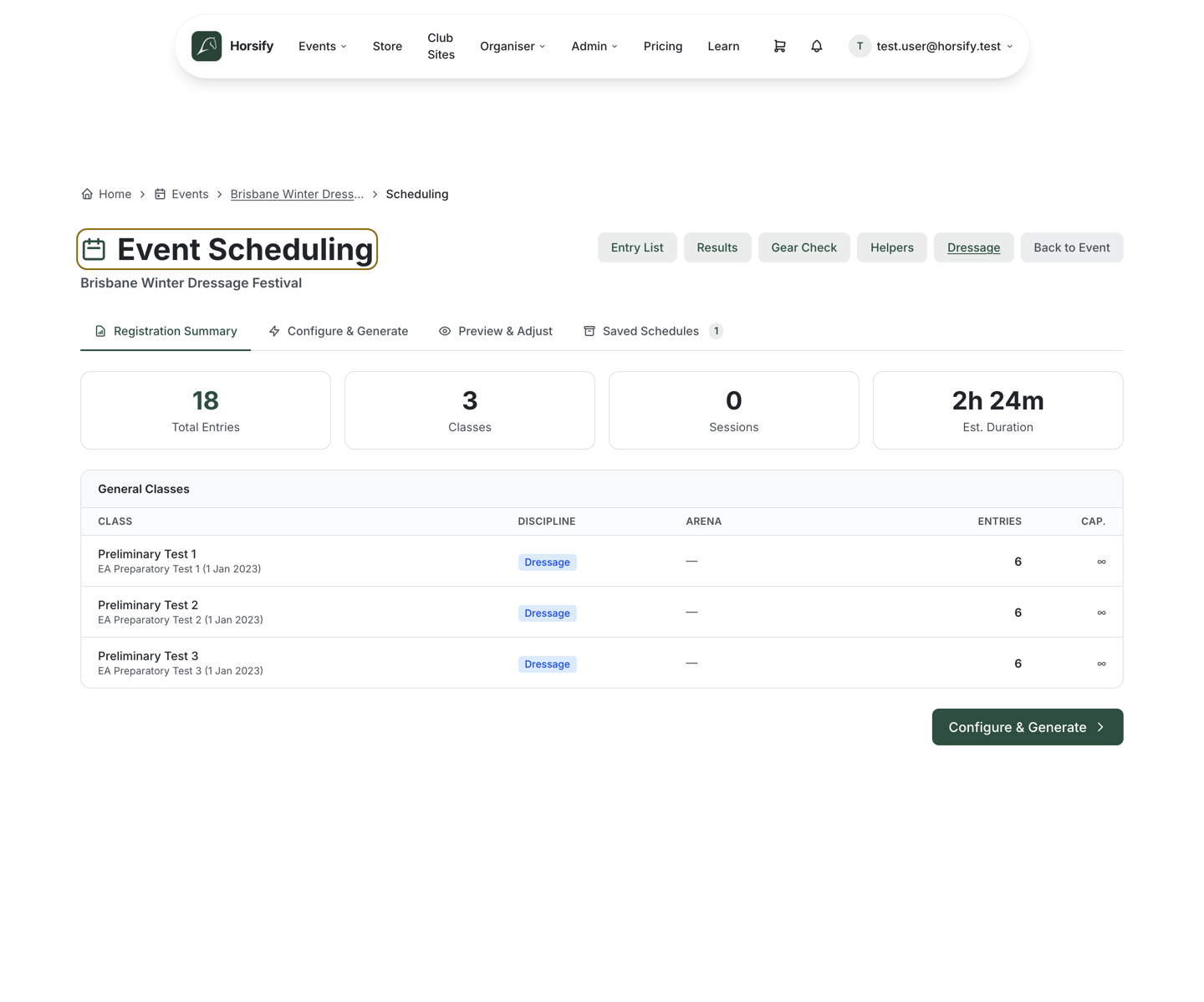Screen dimensions: 1204x1002
Task: Open the Entry List button
Action: pos(637,247)
